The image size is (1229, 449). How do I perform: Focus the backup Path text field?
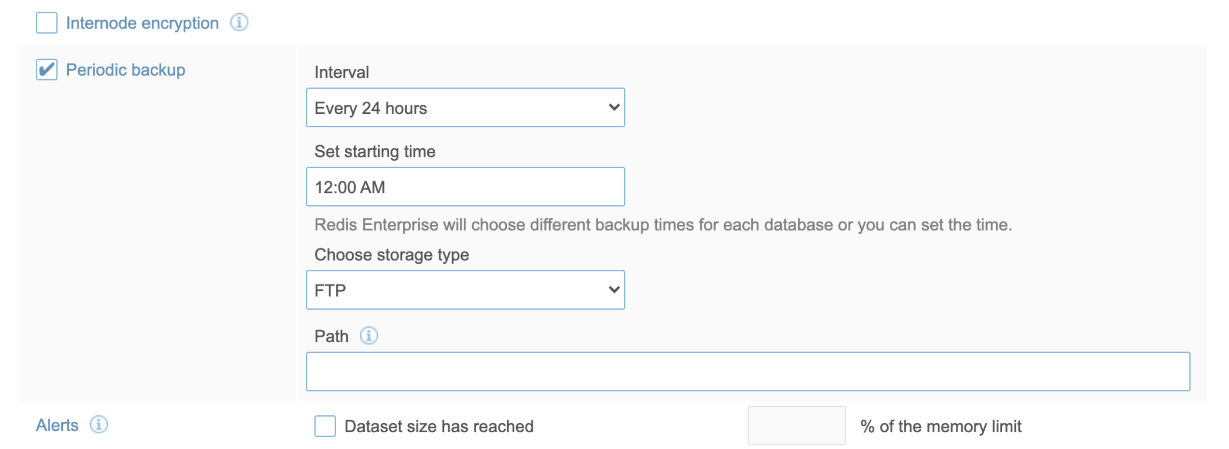[747, 371]
